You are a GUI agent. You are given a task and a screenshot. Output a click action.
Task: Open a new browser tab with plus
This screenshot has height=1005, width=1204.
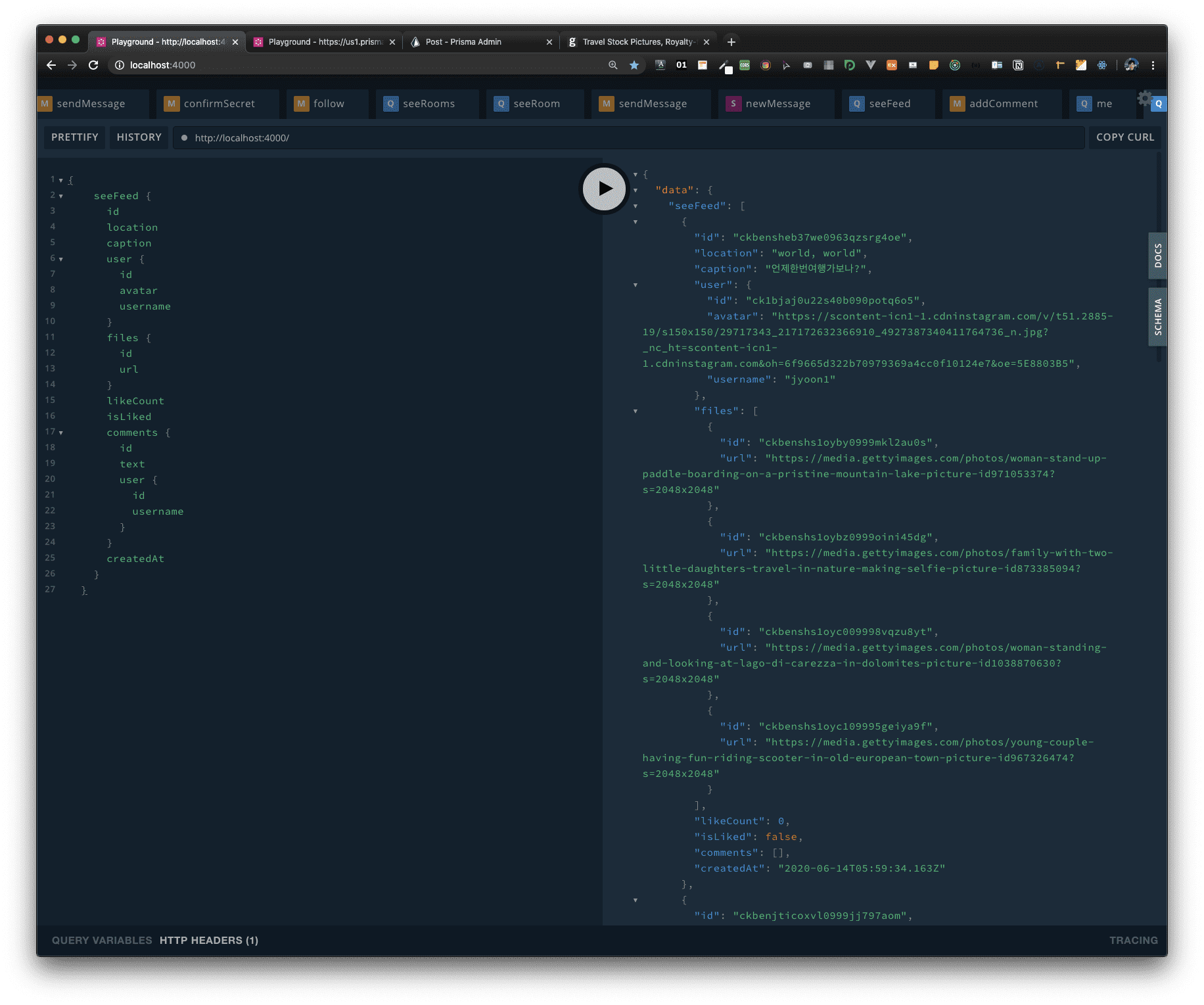[731, 42]
